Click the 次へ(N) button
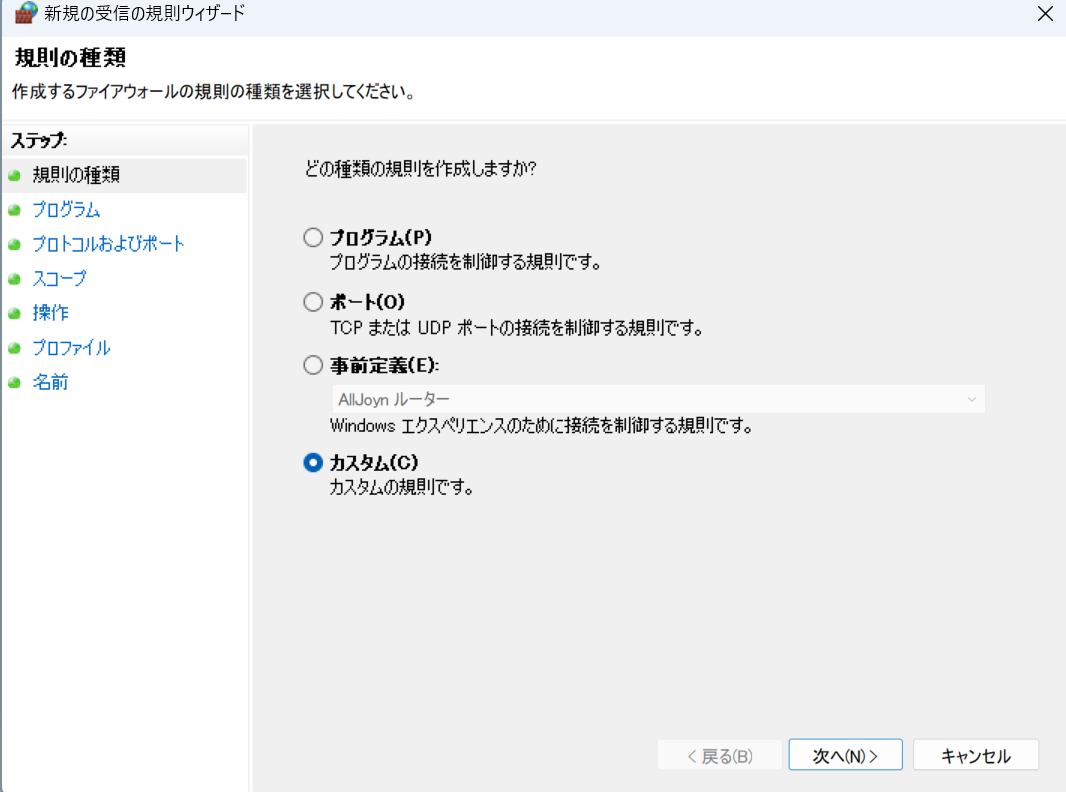The image size is (1066, 792). click(x=845, y=755)
